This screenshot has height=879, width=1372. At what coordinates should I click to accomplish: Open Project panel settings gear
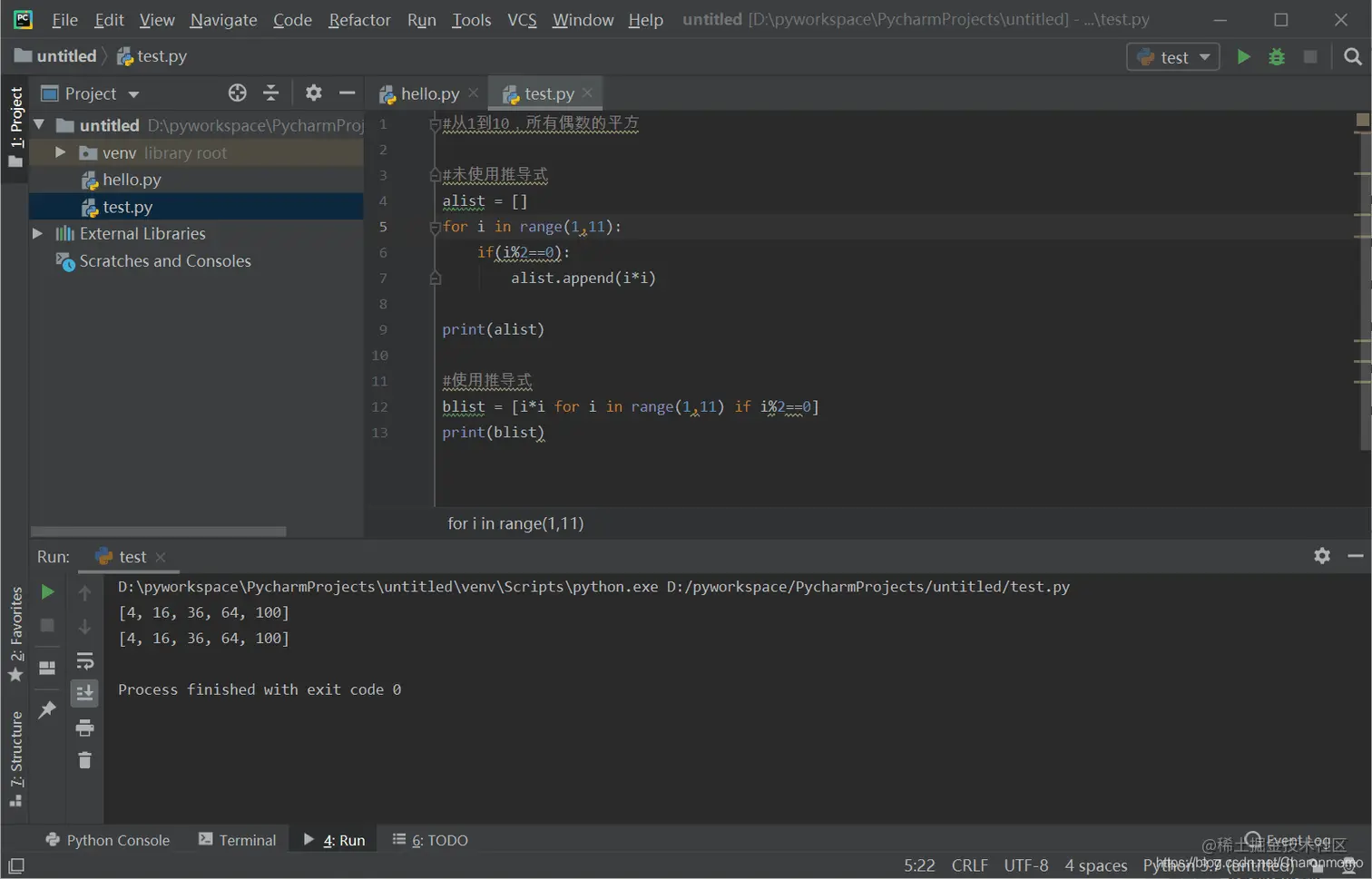[313, 93]
